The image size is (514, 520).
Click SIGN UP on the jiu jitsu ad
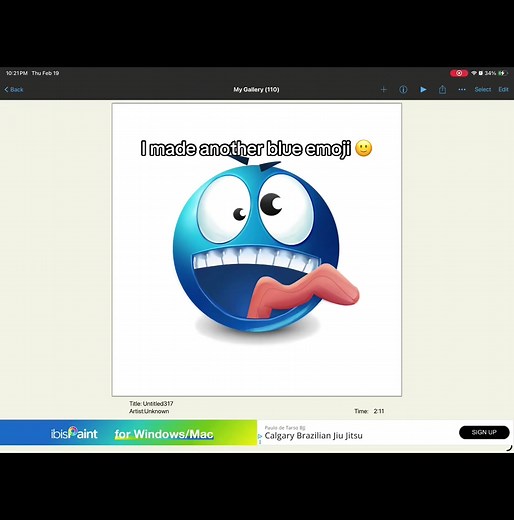click(x=484, y=432)
